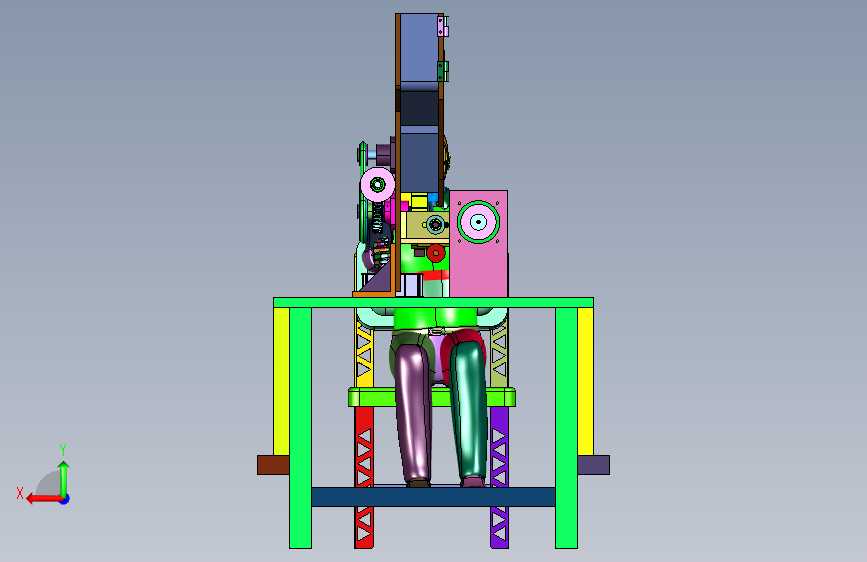This screenshot has width=867, height=562.
Task: Select the small red disc below yellow block
Action: click(436, 253)
